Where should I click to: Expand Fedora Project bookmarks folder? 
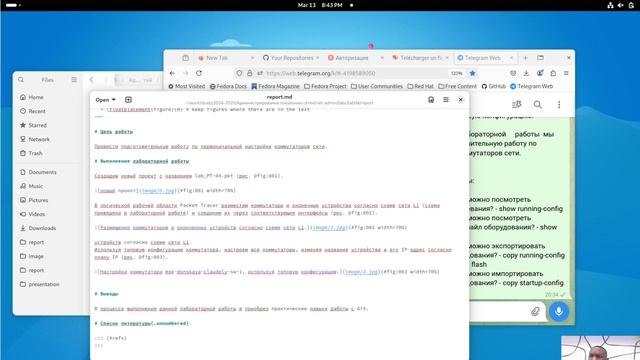pos(325,86)
